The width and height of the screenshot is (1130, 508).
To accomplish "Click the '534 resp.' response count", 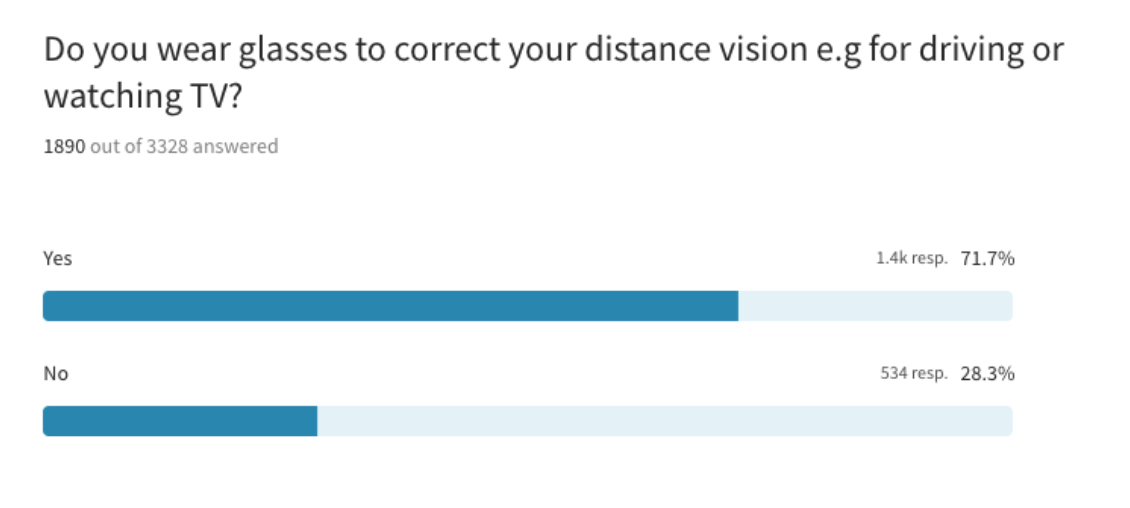I will point(914,374).
